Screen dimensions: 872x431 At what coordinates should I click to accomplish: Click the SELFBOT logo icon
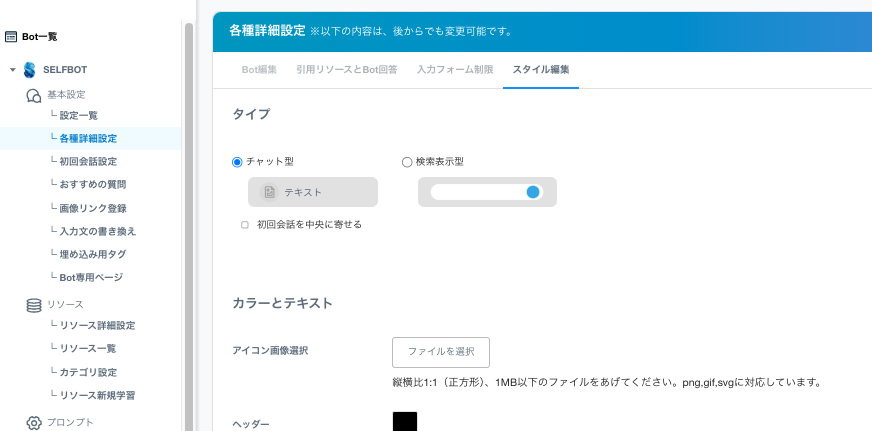click(29, 70)
